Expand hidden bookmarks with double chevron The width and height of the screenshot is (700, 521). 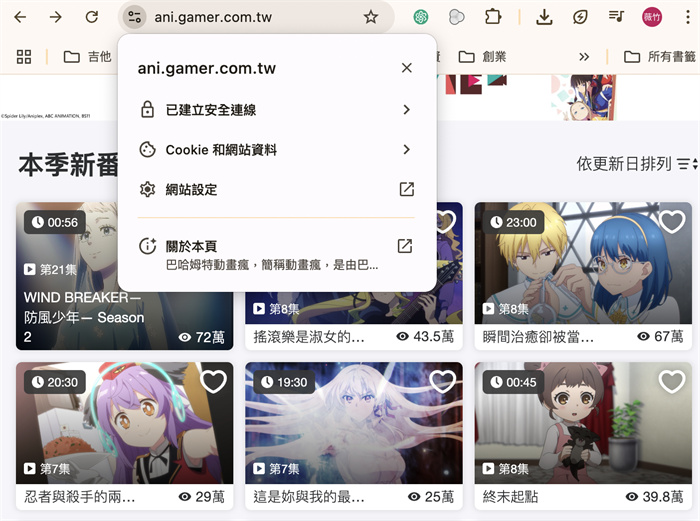pyautogui.click(x=583, y=57)
